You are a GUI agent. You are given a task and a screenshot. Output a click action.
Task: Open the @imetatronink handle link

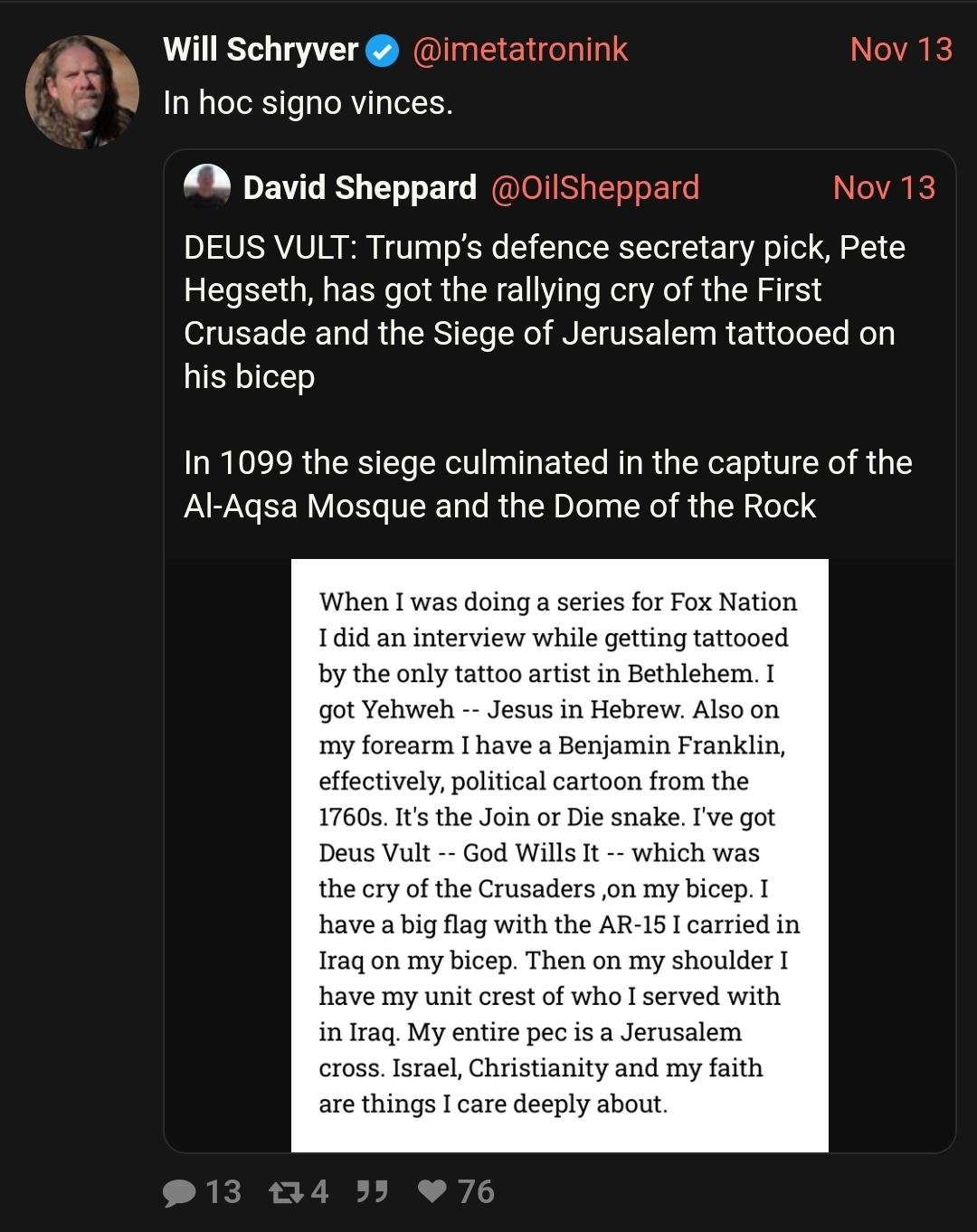tap(520, 50)
